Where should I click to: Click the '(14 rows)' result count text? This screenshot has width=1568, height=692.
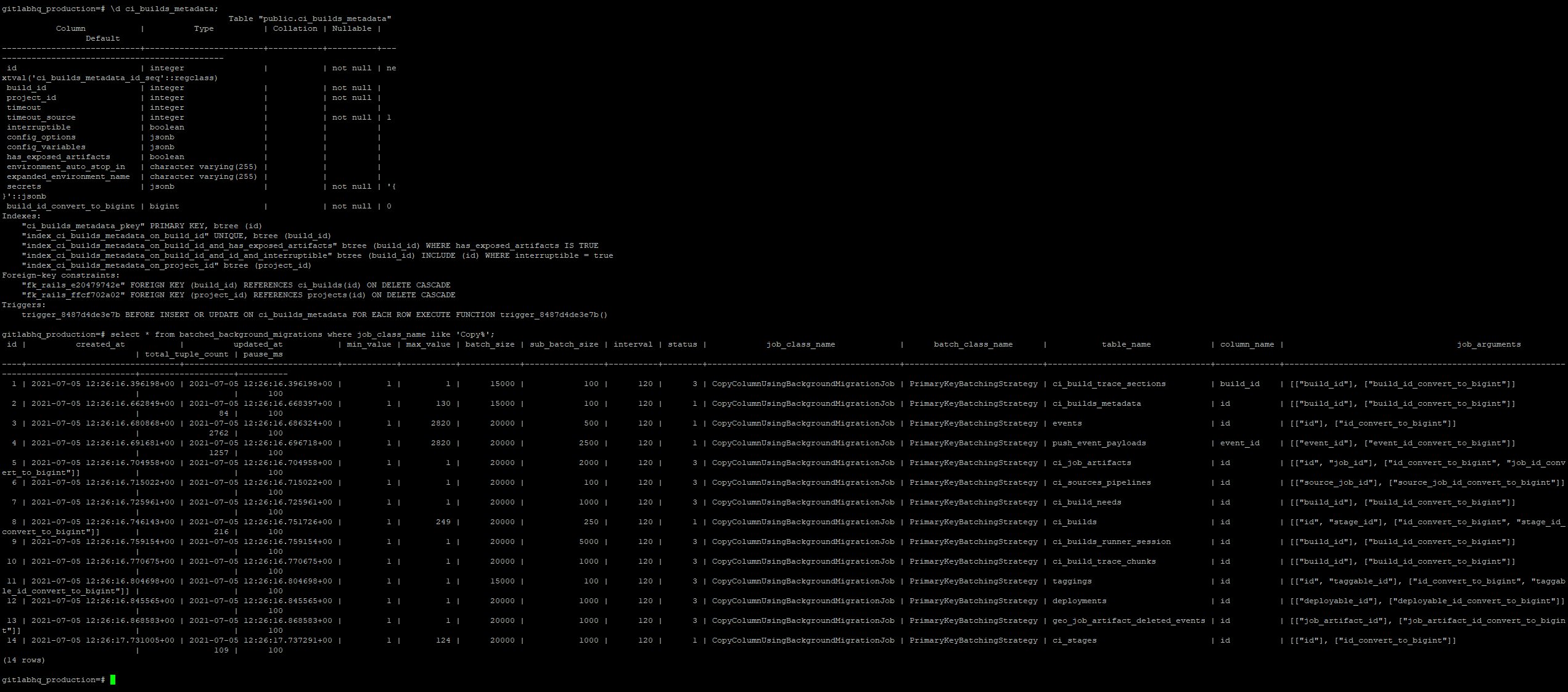point(23,660)
